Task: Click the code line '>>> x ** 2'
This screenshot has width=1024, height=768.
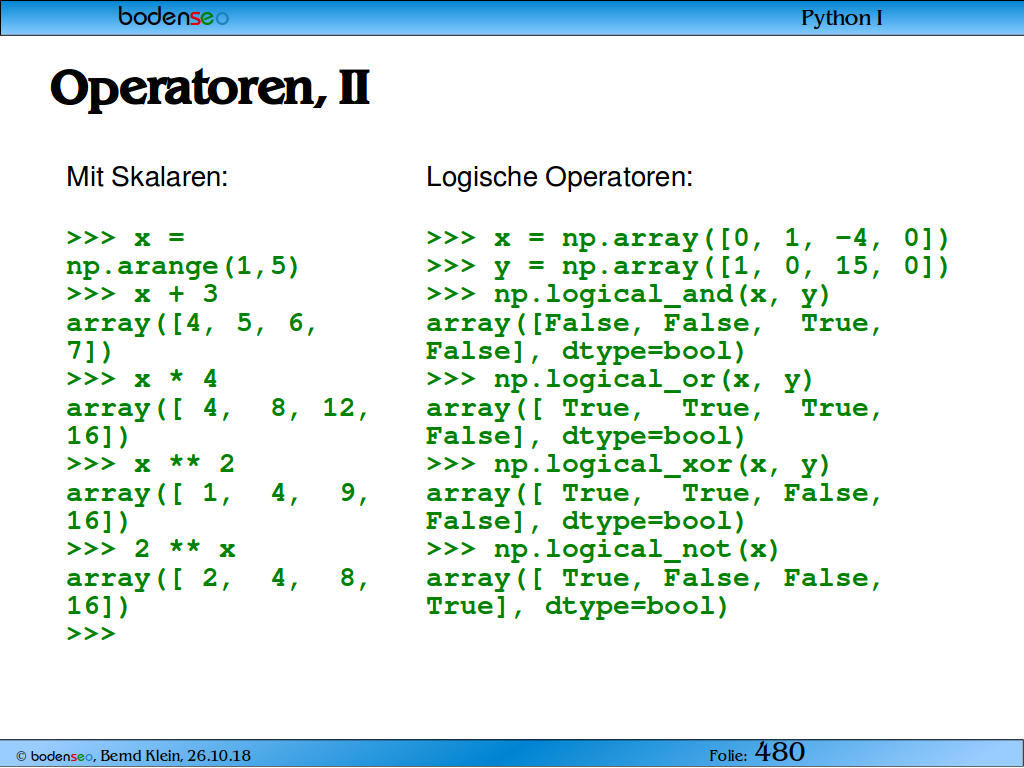Action: click(x=151, y=464)
